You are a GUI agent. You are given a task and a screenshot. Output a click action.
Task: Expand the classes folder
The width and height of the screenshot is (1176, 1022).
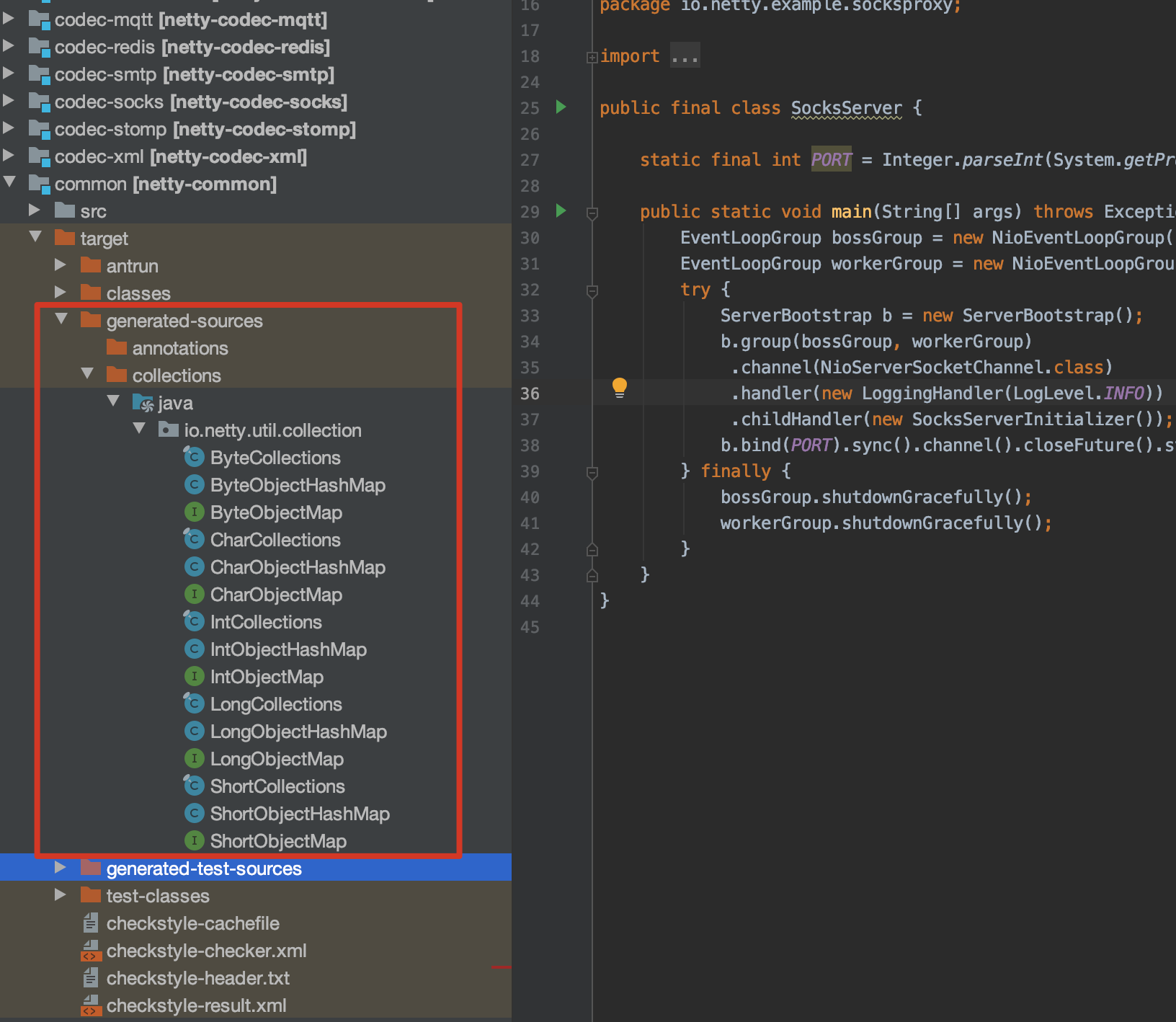(x=61, y=292)
